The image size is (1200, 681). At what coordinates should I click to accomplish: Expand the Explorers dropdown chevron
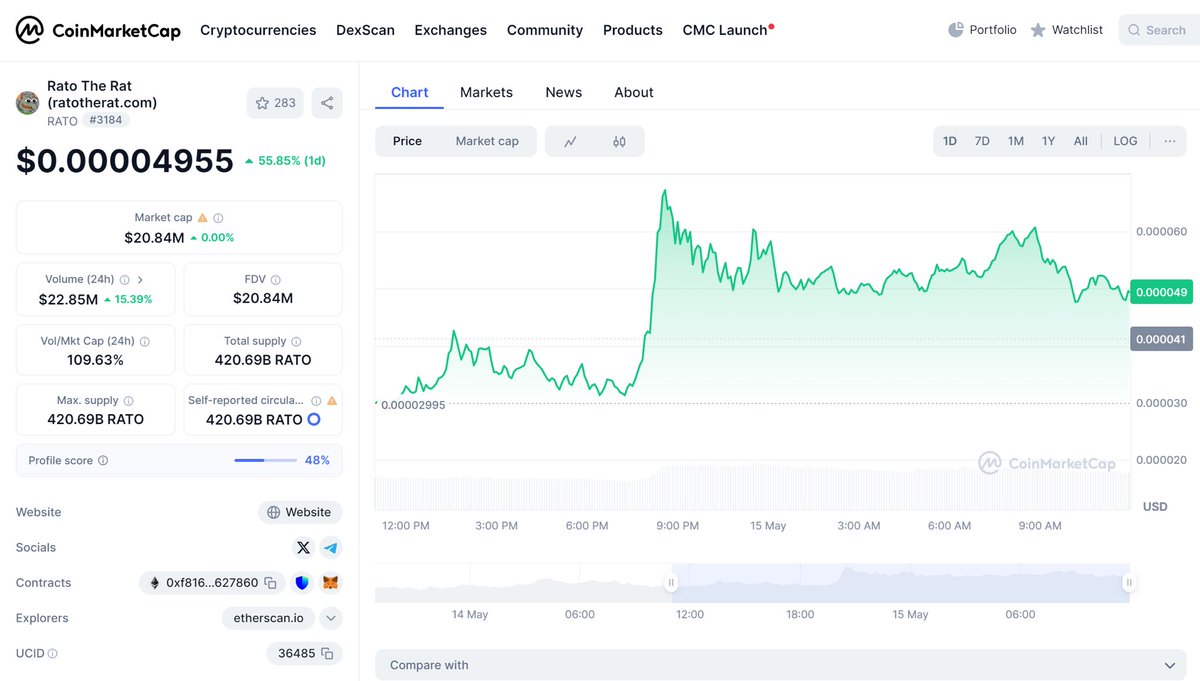pyautogui.click(x=331, y=618)
